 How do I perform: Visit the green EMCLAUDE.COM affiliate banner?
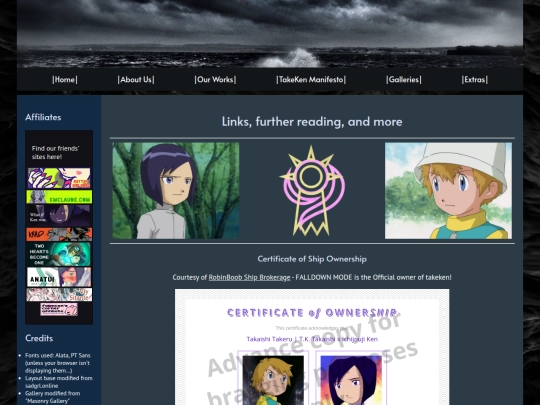click(x=59, y=197)
